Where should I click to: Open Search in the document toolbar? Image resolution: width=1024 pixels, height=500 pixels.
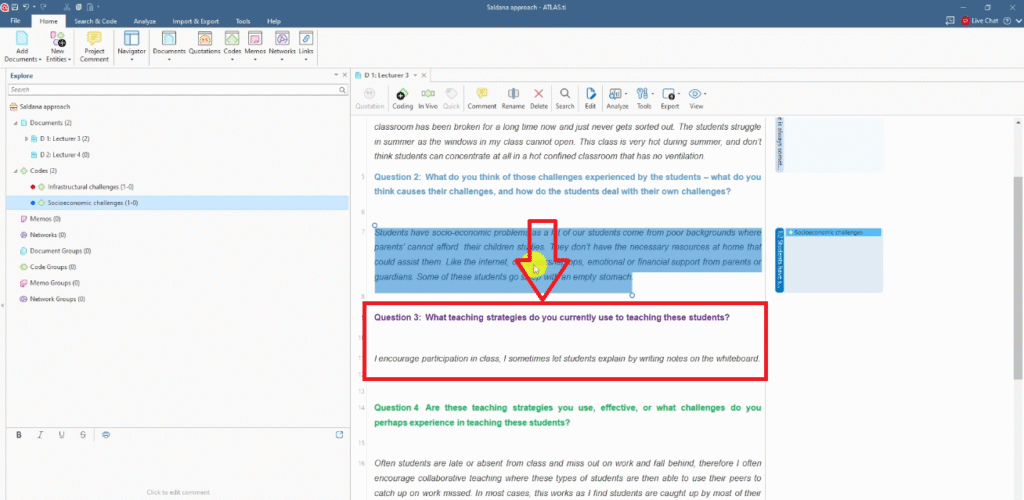[565, 97]
